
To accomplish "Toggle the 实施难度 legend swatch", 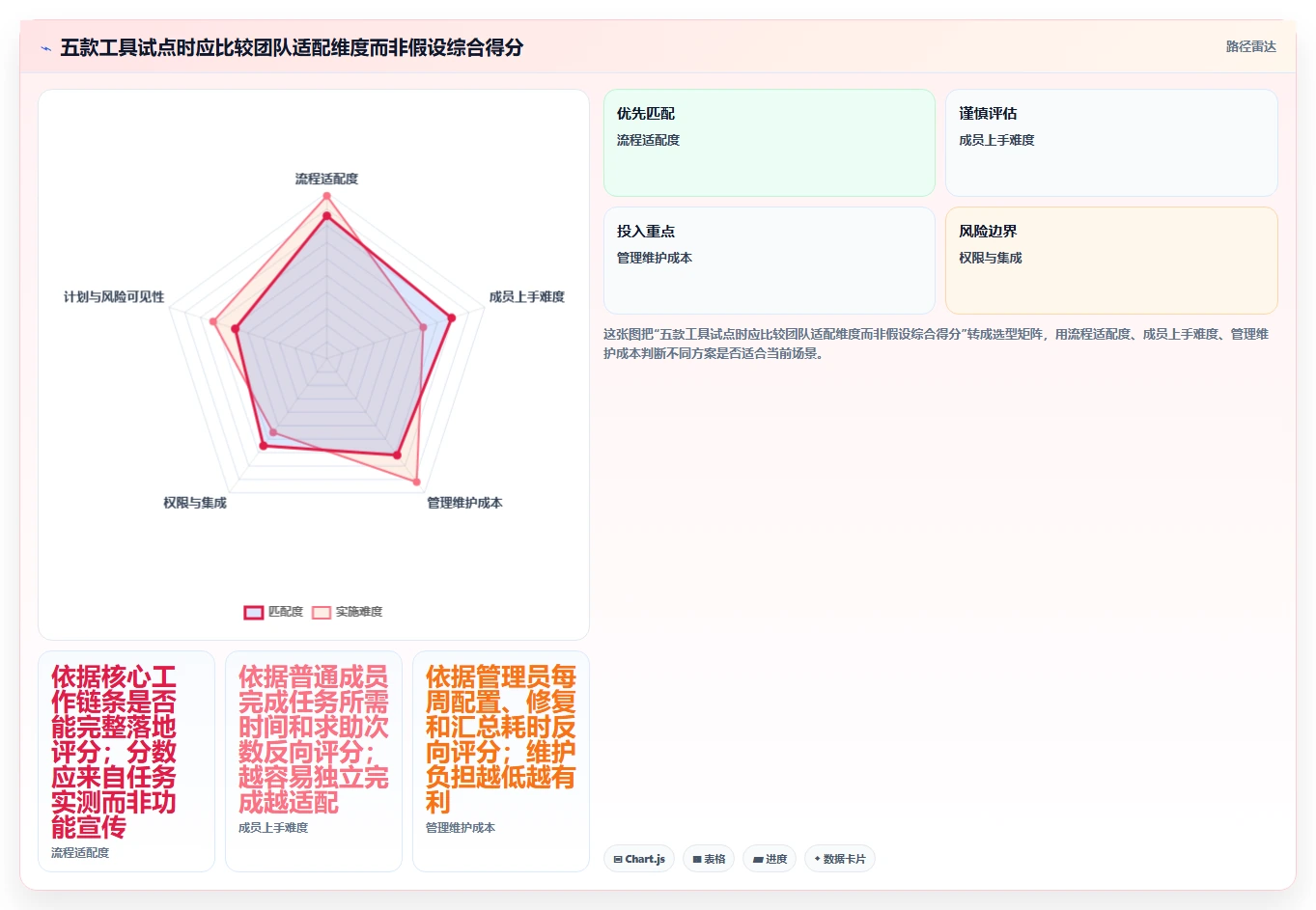I will (x=322, y=612).
